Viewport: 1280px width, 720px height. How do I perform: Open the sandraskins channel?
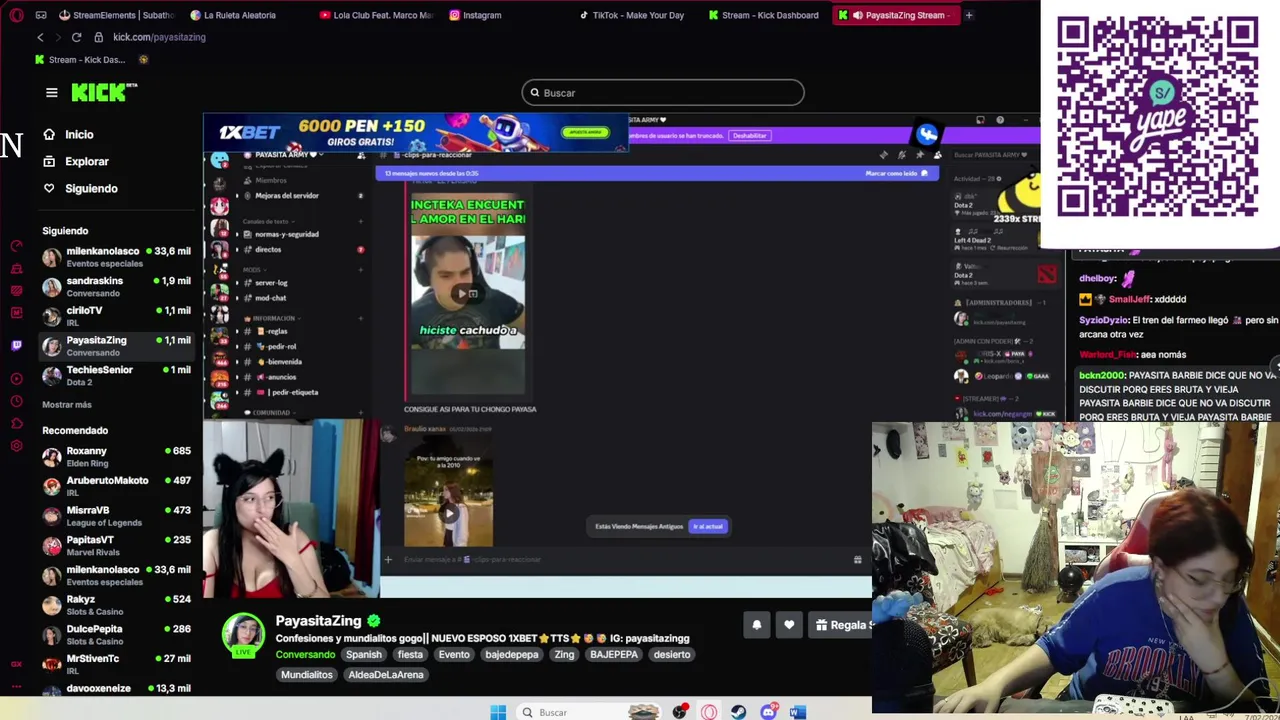coord(116,287)
